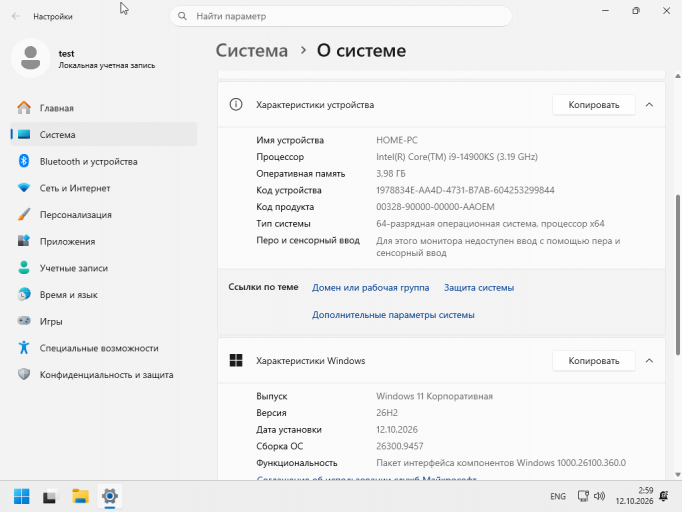Select Учетные записи in sidebar
682x512 pixels.
pyautogui.click(x=104, y=268)
